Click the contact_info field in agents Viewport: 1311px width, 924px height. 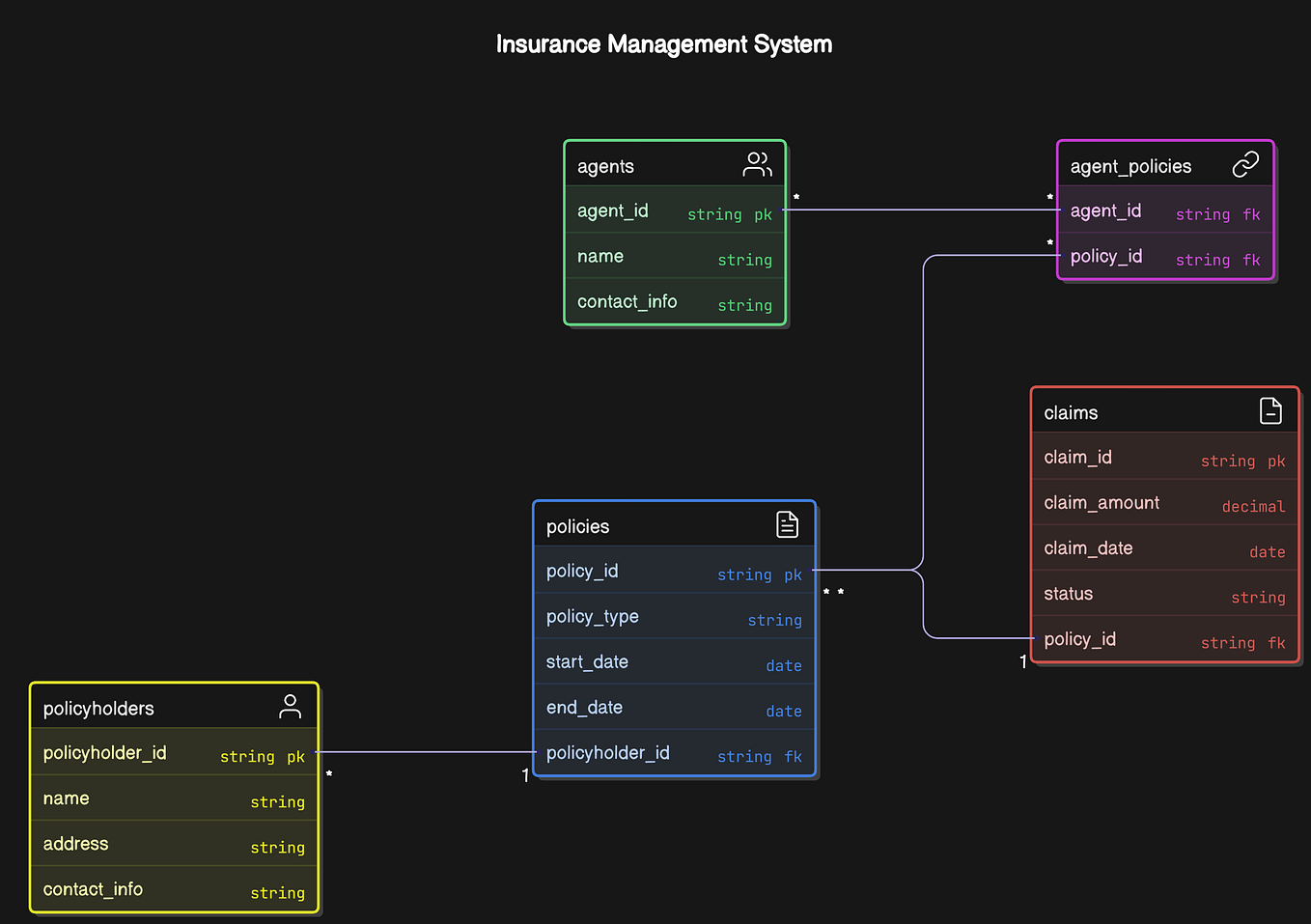point(627,301)
